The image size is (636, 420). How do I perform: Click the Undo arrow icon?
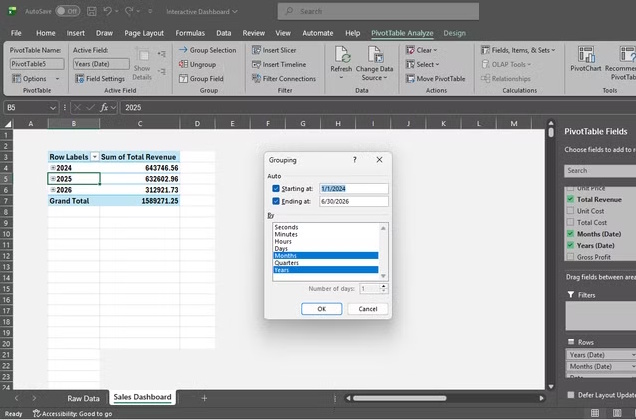(107, 11)
